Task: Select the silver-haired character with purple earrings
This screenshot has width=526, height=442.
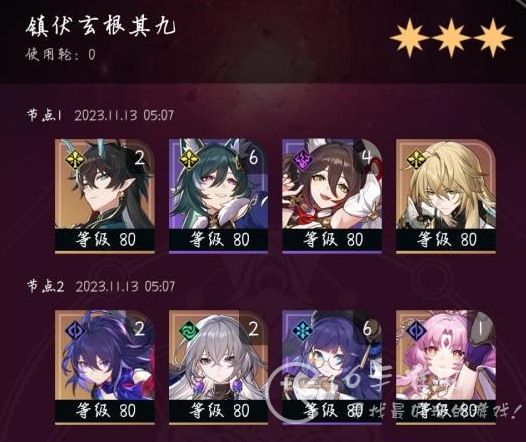Action: pos(218,367)
